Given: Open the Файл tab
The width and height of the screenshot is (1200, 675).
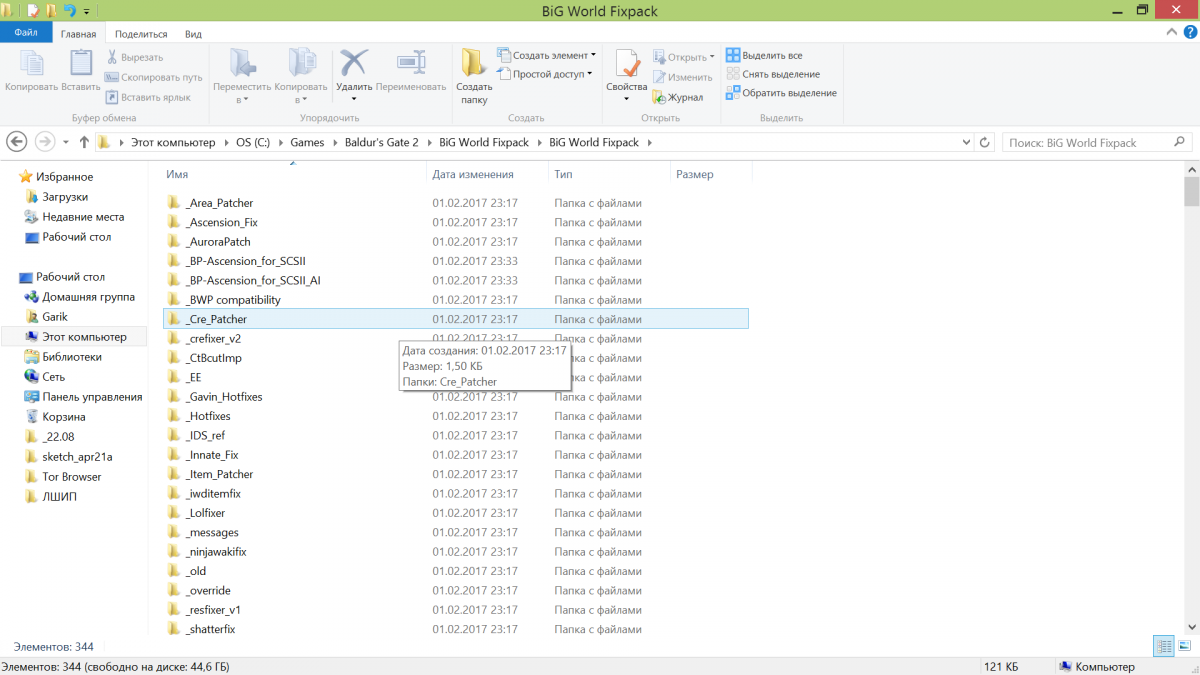Looking at the screenshot, I should point(25,33).
